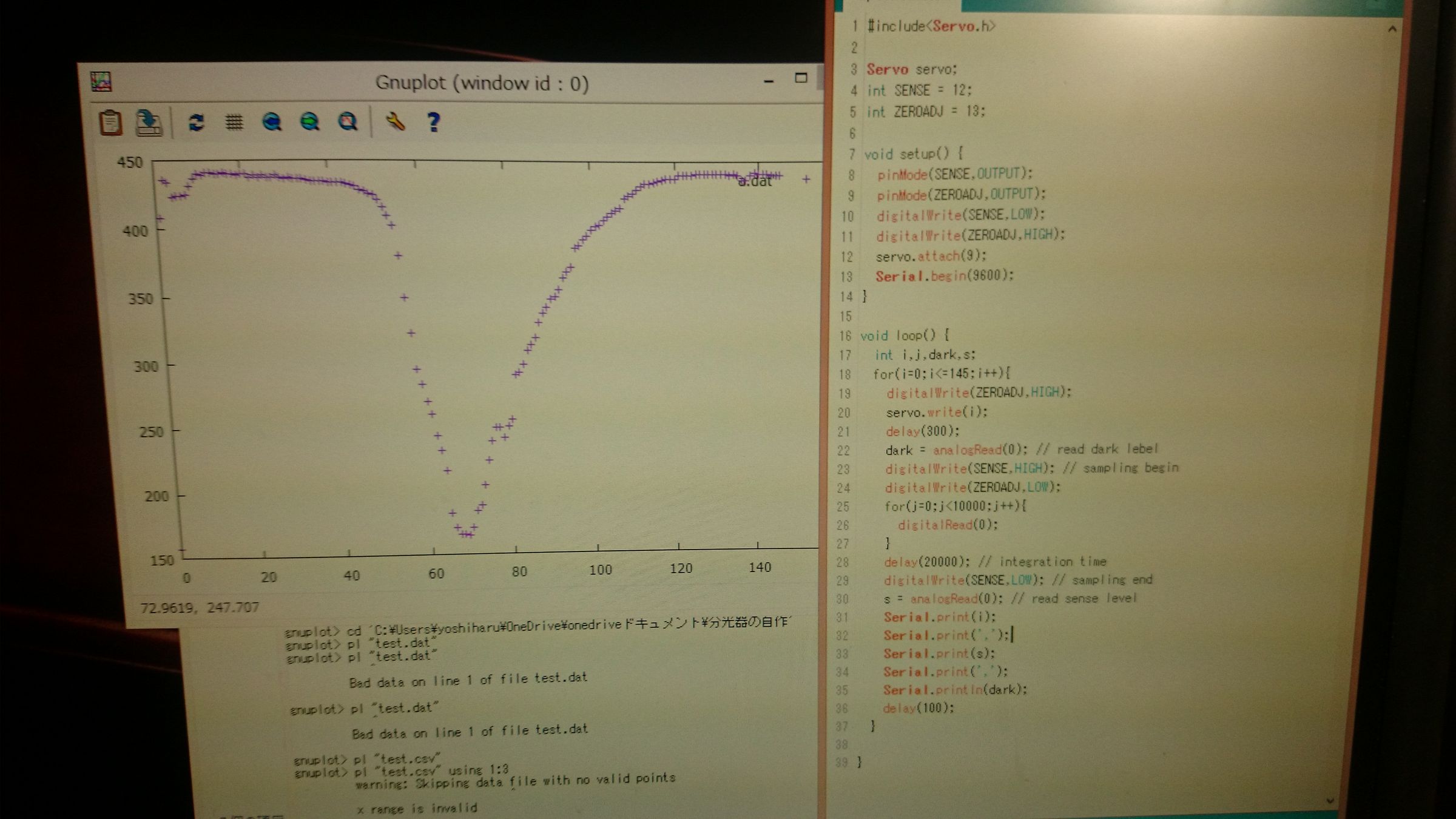The width and height of the screenshot is (1456, 819).
Task: Click the lowest data point of the dip
Action: [x=466, y=534]
